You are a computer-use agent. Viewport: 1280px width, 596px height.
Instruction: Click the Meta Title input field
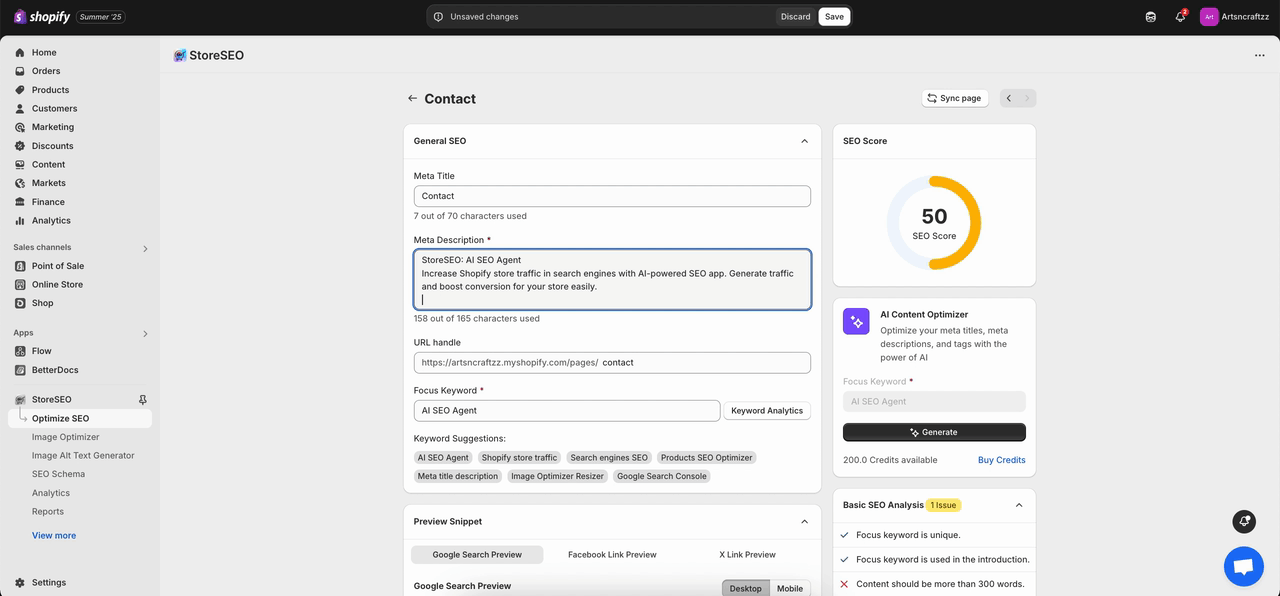tap(612, 196)
